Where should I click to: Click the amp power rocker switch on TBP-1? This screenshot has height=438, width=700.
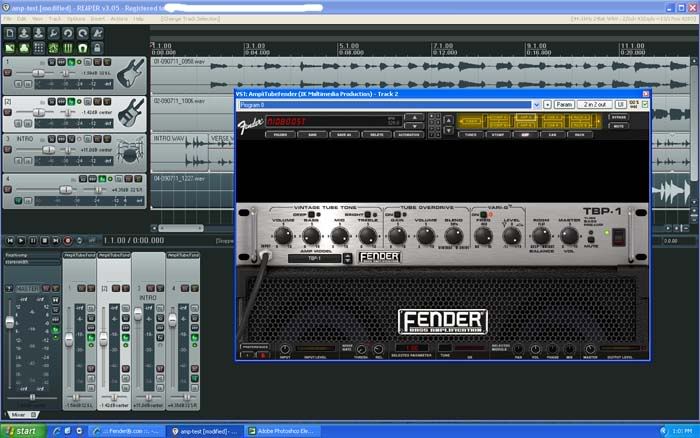point(620,235)
